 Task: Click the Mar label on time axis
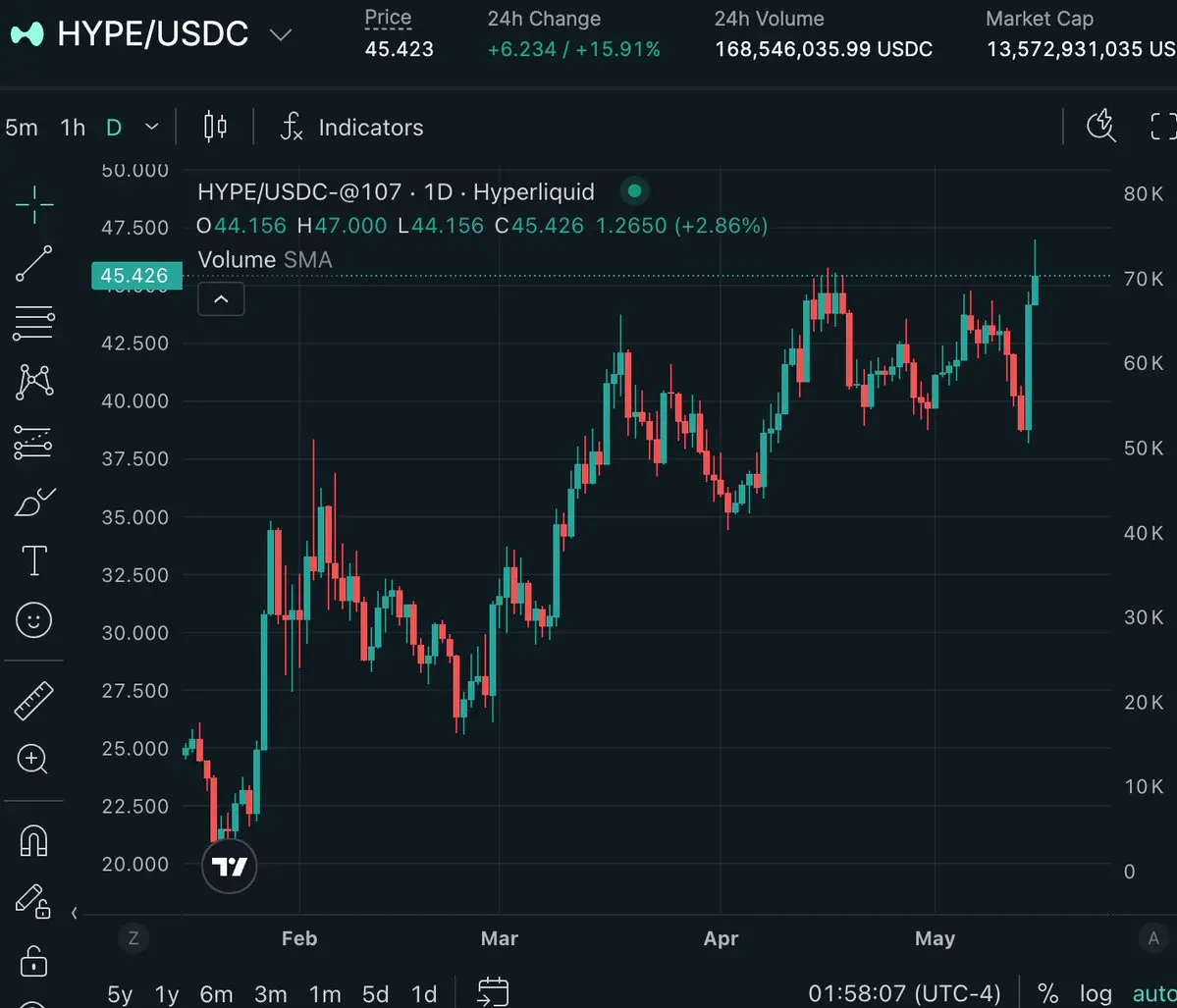[x=500, y=938]
